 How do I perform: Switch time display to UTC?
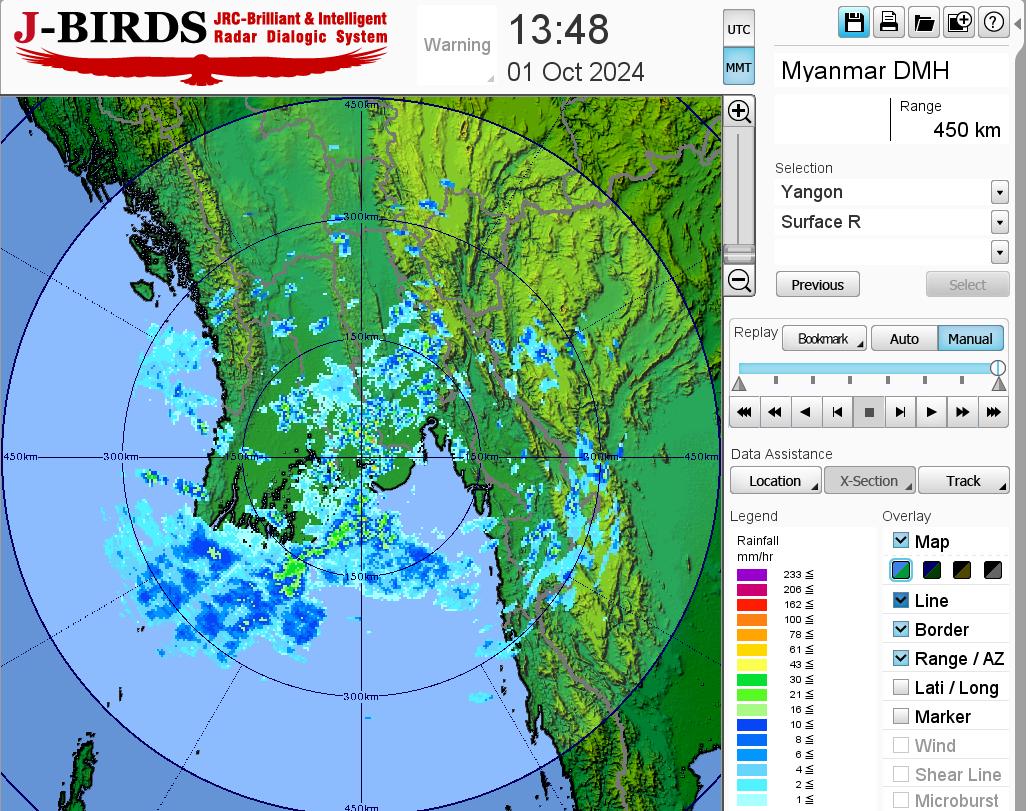[x=739, y=30]
